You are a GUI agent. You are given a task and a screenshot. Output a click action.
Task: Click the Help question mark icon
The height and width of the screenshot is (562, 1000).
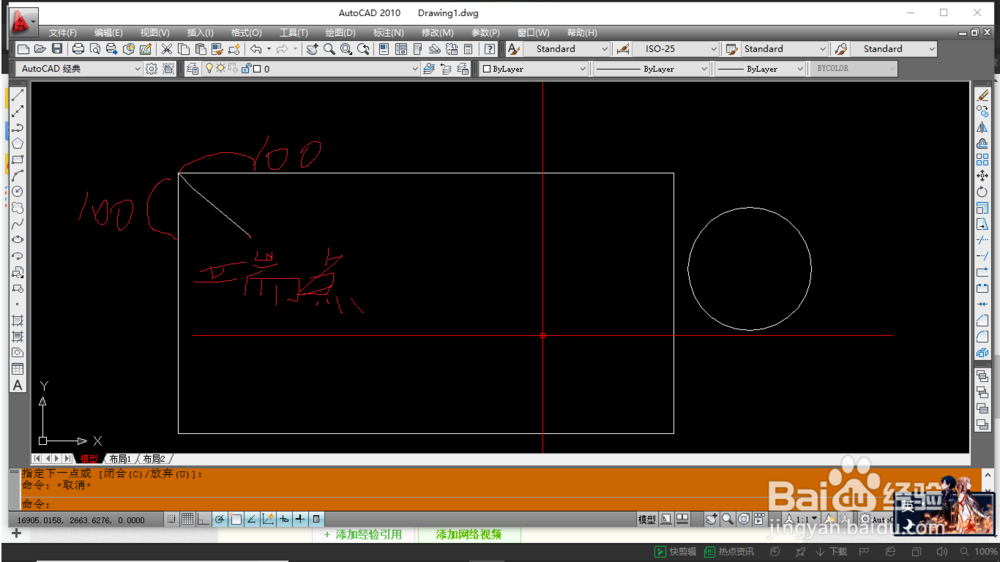(x=489, y=49)
